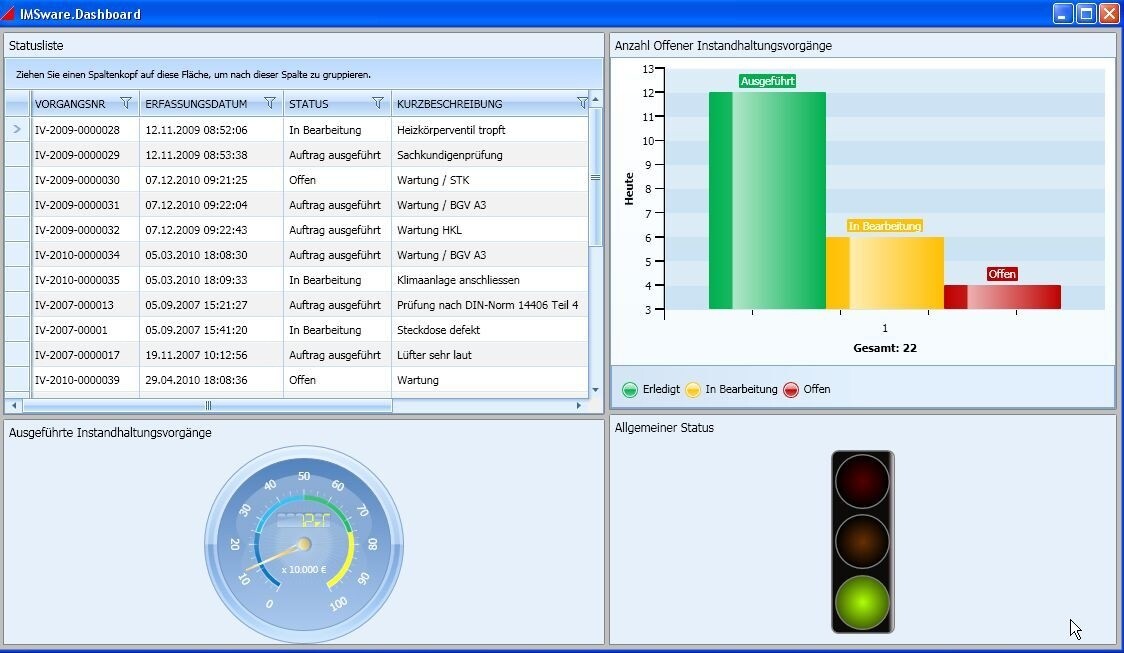Open the STATUS column filter icon

pyautogui.click(x=378, y=103)
